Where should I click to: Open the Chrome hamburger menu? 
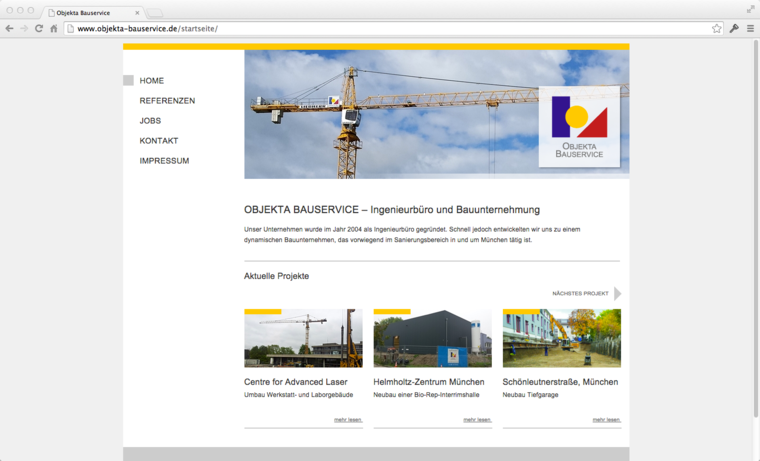pyautogui.click(x=750, y=29)
